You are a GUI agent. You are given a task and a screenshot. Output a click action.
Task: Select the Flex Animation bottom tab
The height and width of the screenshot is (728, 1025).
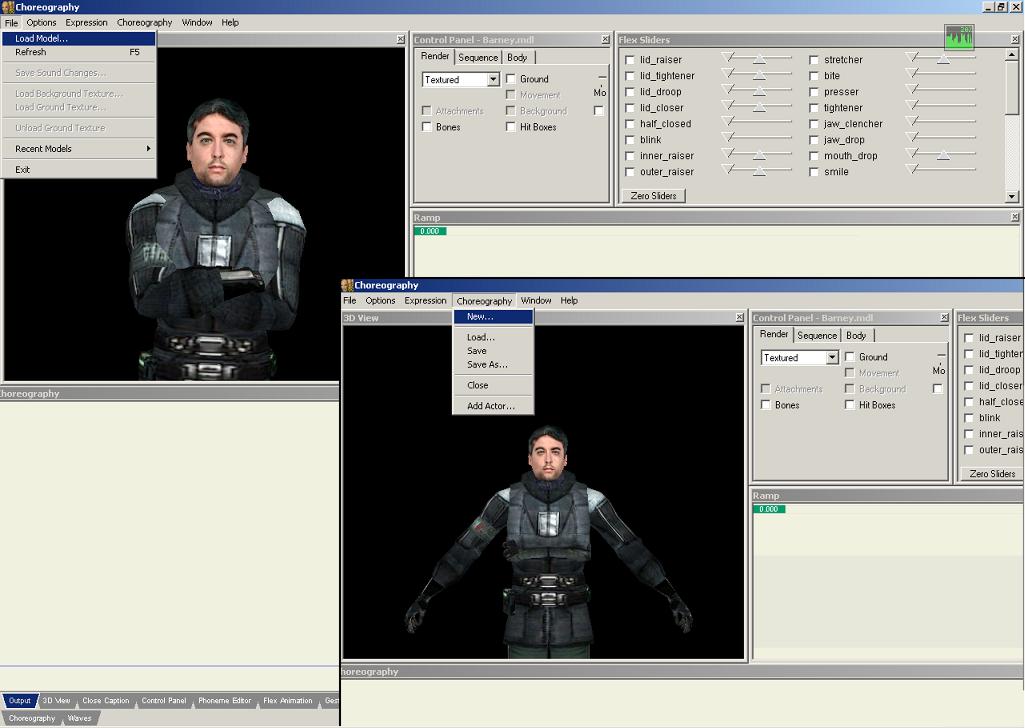[x=288, y=701]
